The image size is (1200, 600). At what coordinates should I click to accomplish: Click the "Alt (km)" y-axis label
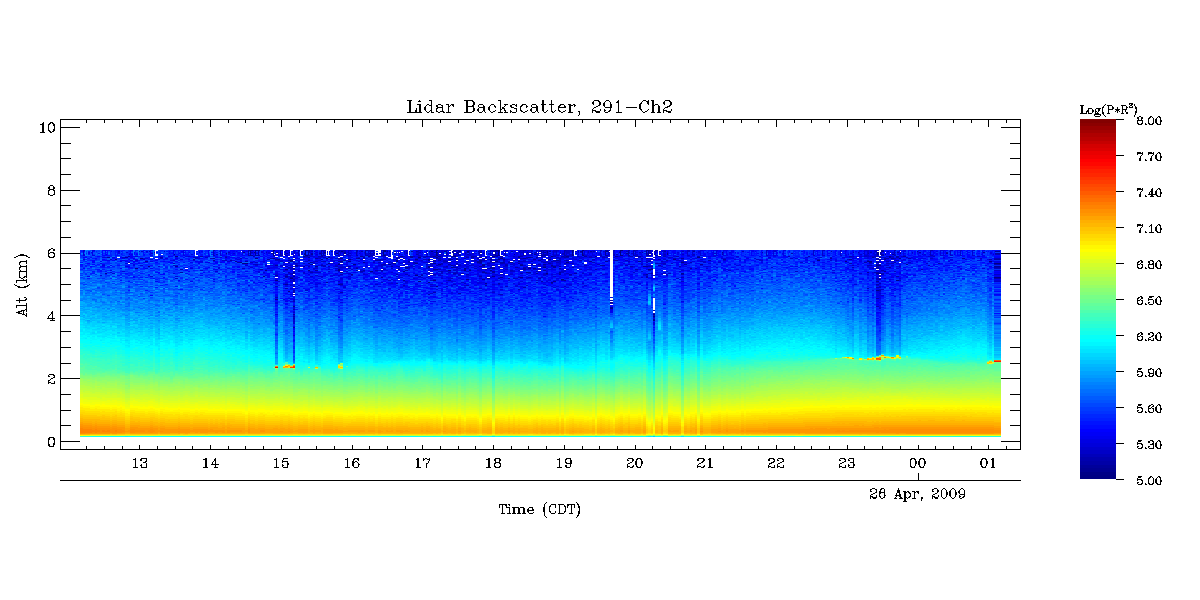click(22, 286)
